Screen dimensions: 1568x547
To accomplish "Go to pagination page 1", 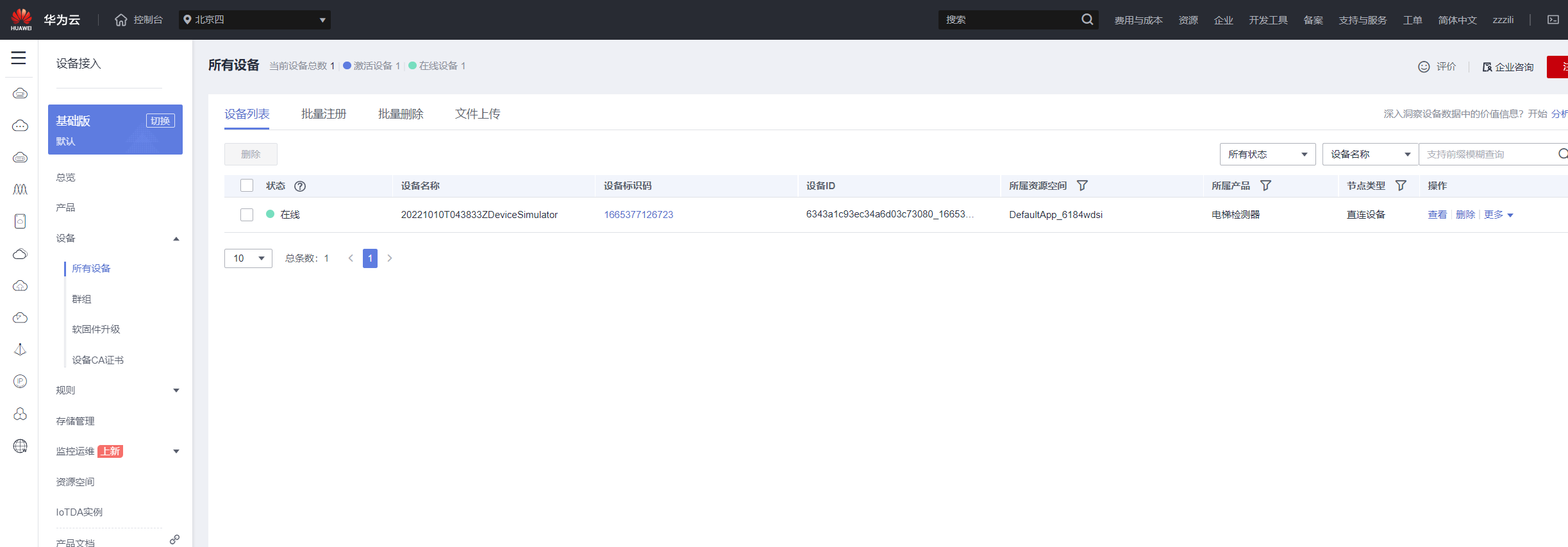I will click(370, 258).
